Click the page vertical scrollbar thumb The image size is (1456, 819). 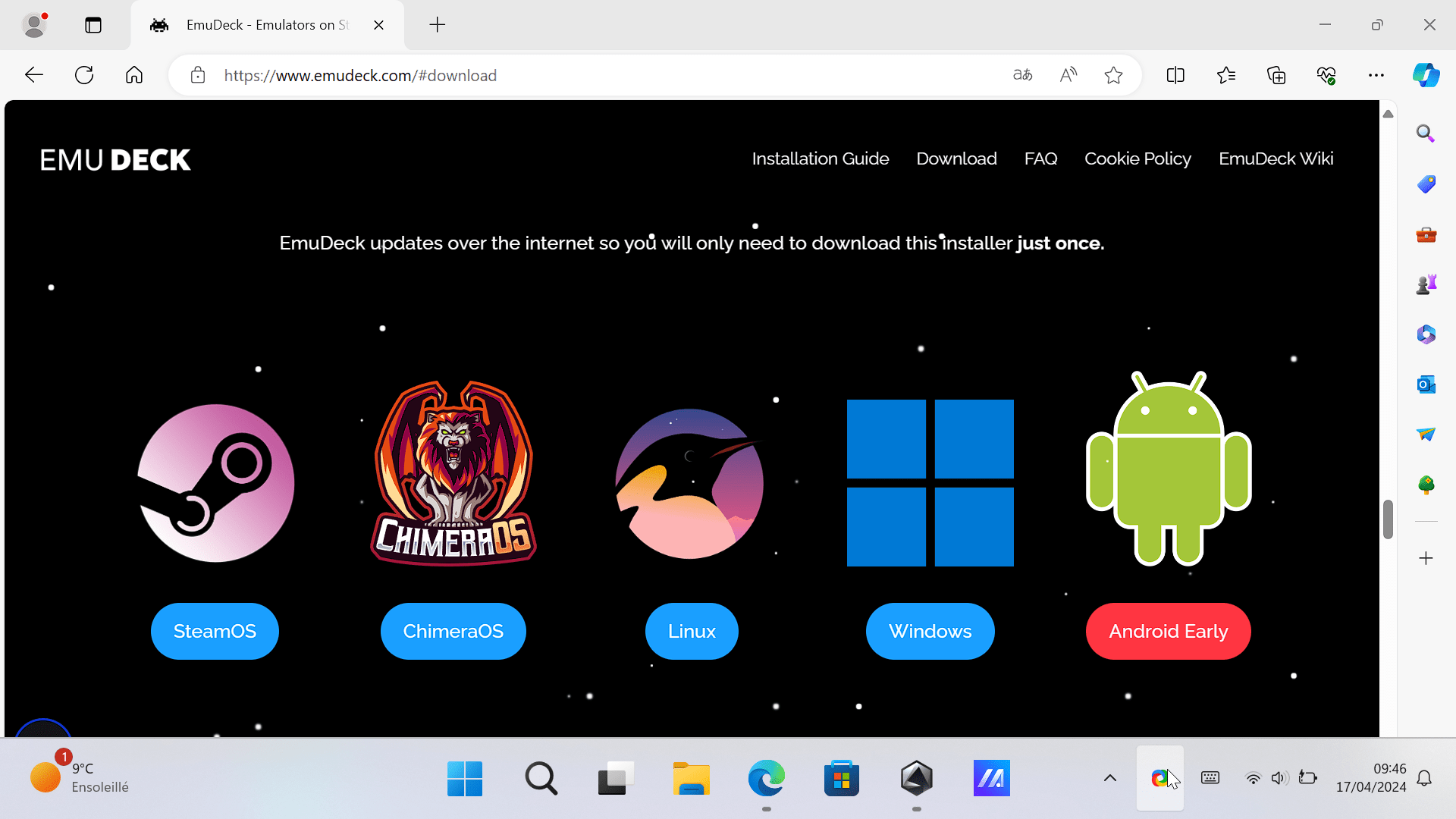coord(1388,519)
